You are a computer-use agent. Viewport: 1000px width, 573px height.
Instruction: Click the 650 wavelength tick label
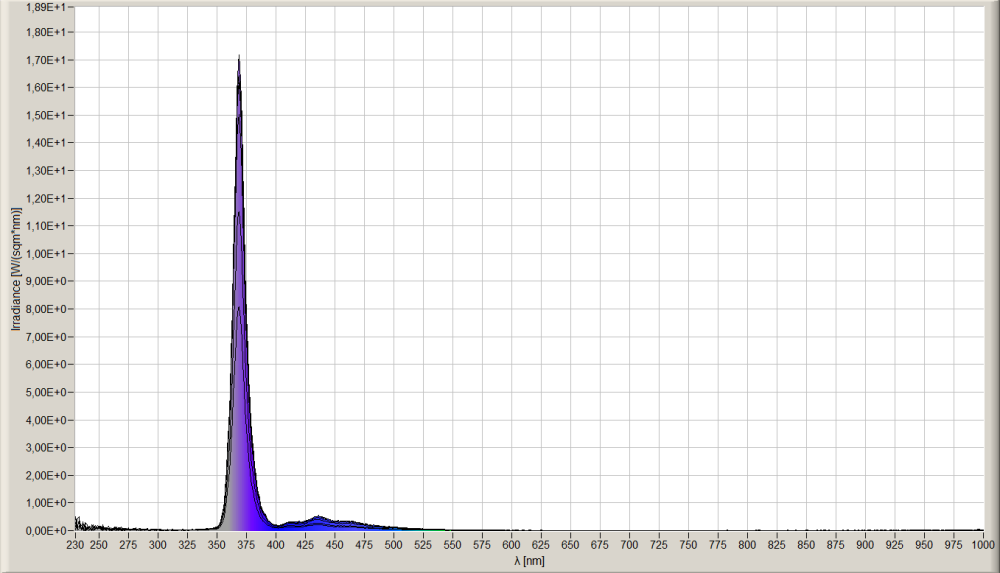coord(570,545)
